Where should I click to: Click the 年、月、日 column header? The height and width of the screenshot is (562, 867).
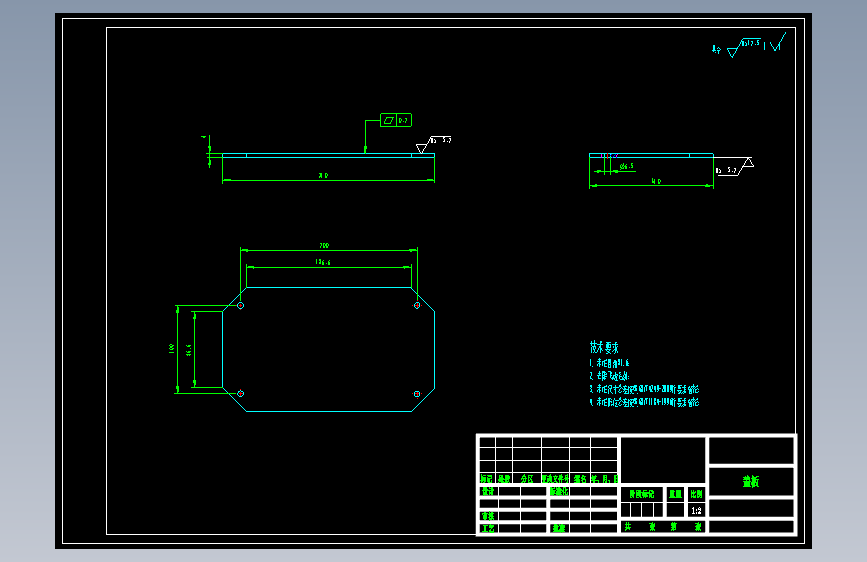604,478
